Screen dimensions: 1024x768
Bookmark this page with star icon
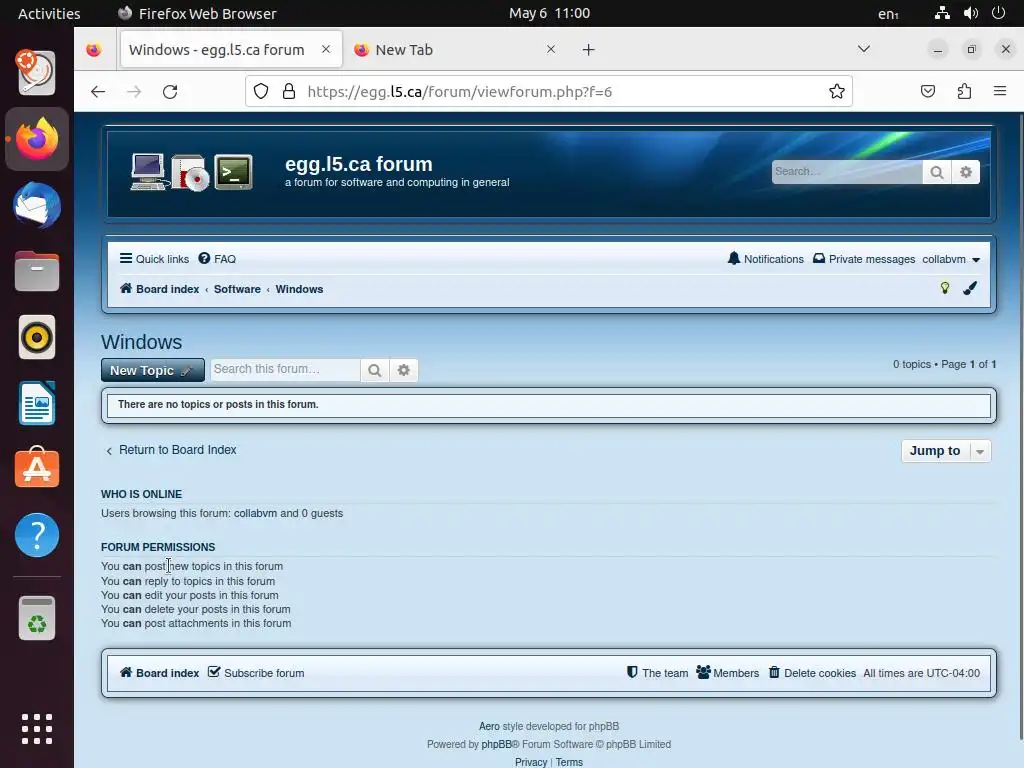click(837, 91)
